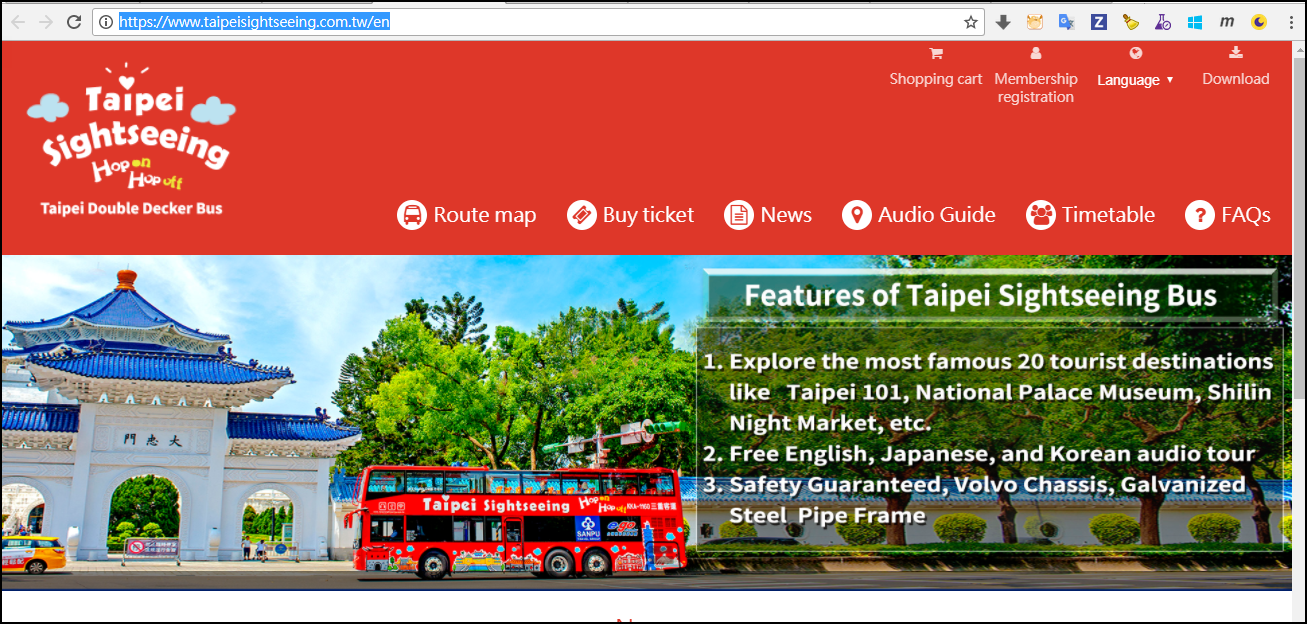Image resolution: width=1307 pixels, height=624 pixels.
Task: Open the Timetable menu item
Action: pos(1091,215)
